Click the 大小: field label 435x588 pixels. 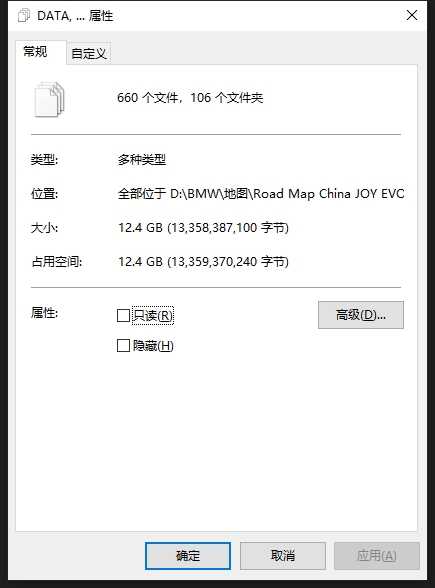click(x=44, y=228)
